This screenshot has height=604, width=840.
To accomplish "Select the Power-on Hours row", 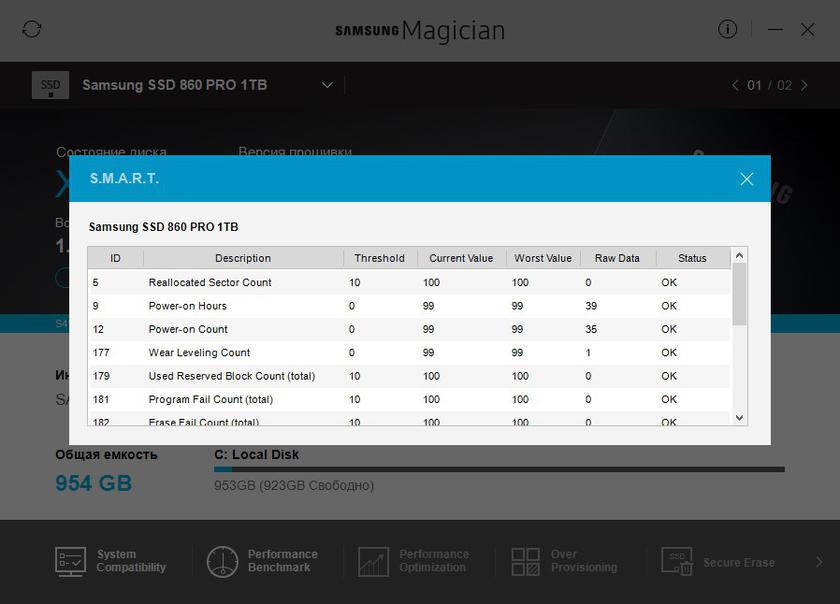I will point(400,306).
